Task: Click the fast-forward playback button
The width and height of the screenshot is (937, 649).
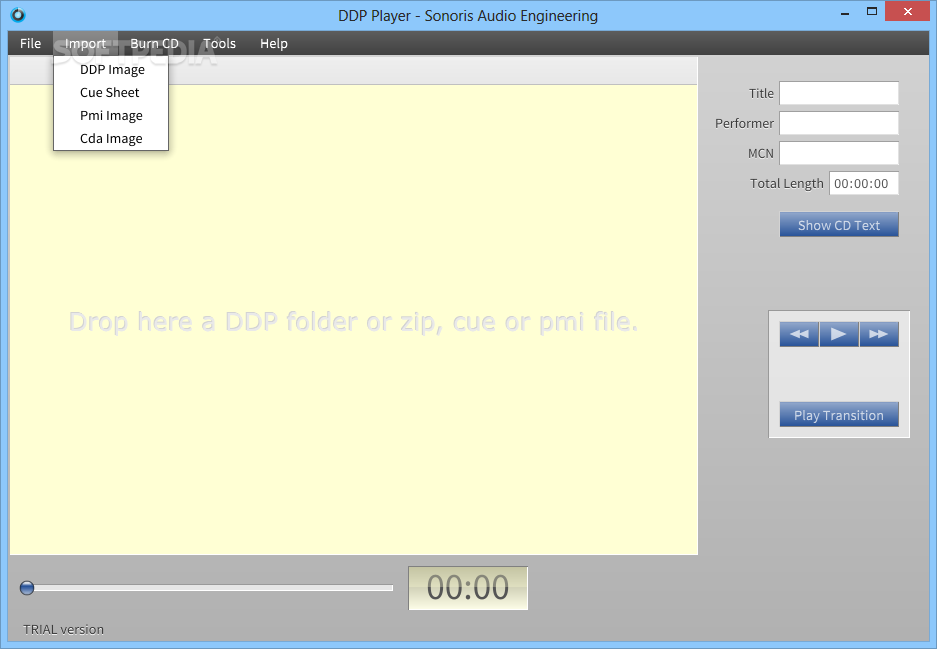Action: 879,334
